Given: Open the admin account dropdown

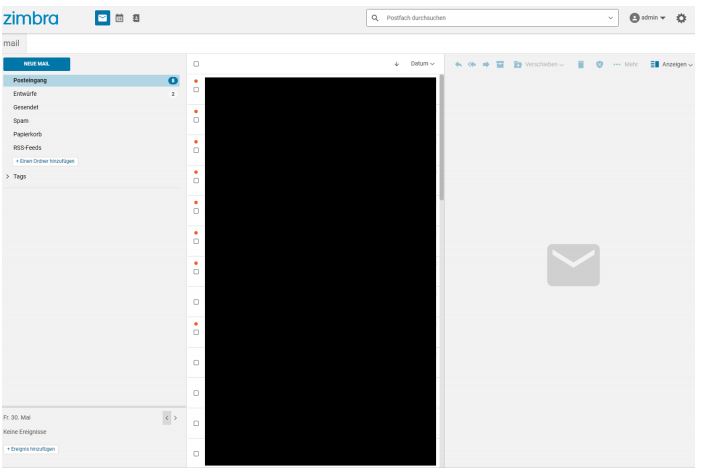Looking at the screenshot, I should (647, 18).
